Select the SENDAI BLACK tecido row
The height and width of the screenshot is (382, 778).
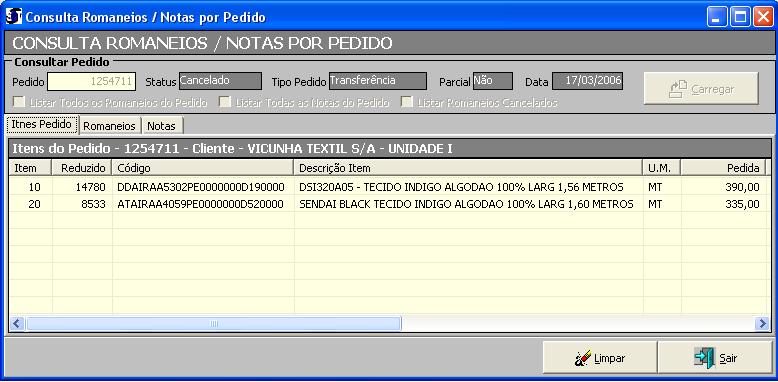pyautogui.click(x=389, y=204)
